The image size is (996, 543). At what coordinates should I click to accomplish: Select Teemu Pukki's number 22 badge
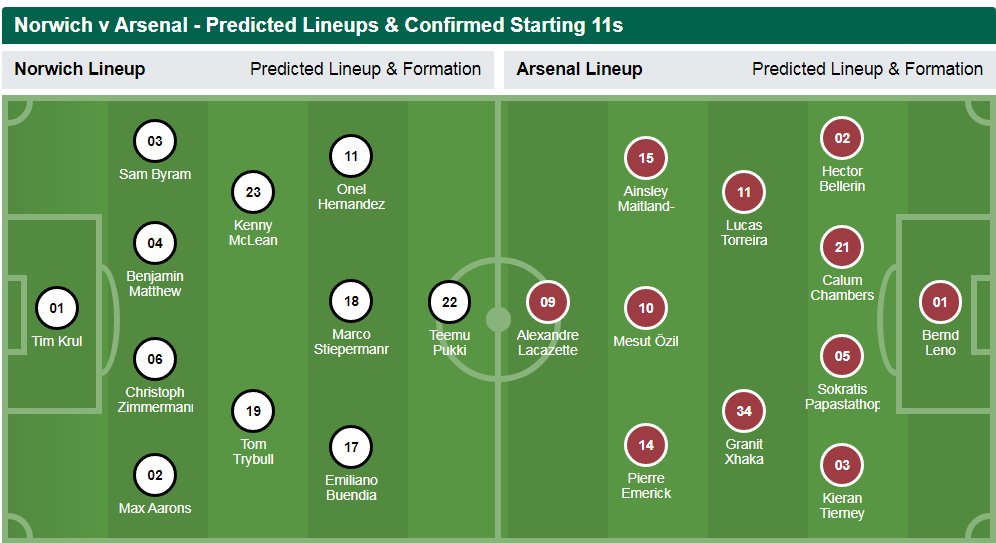[450, 302]
